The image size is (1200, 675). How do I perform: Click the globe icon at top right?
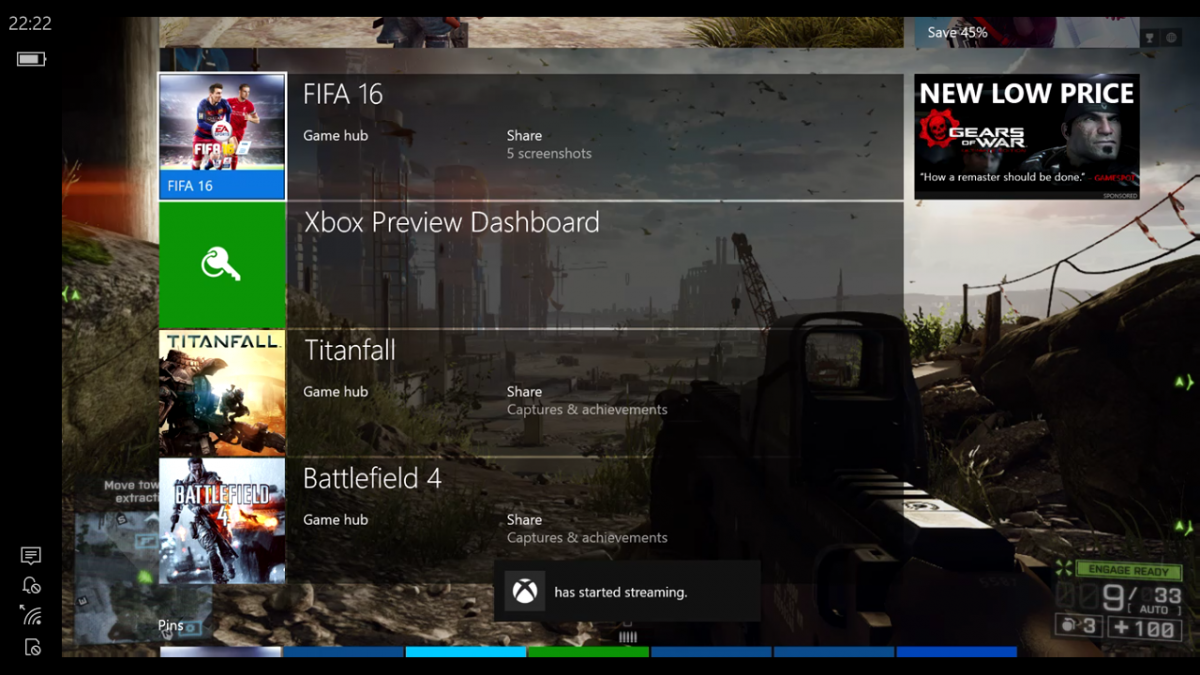[x=1172, y=38]
